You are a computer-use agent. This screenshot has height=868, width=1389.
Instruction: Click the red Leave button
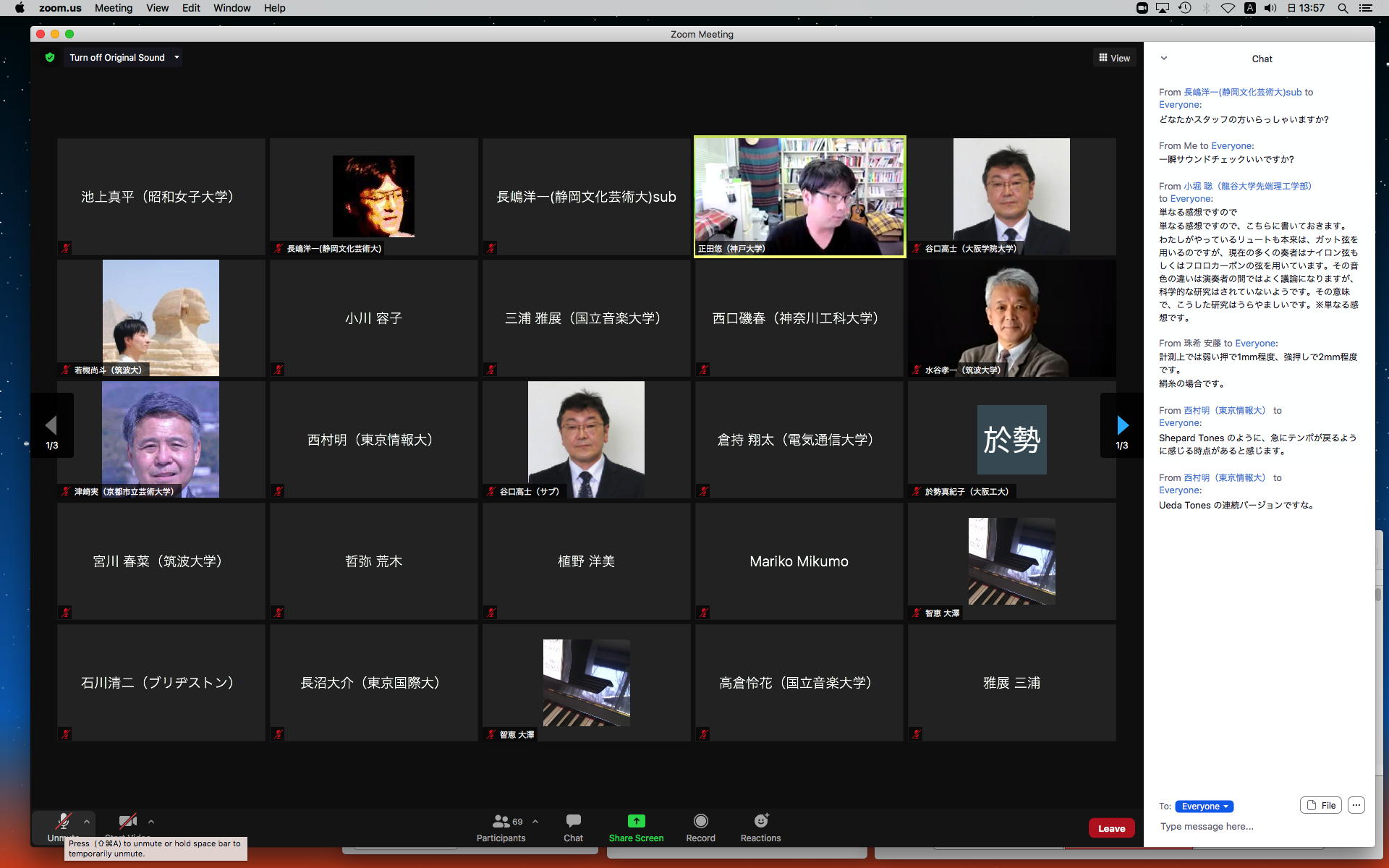(x=1111, y=828)
